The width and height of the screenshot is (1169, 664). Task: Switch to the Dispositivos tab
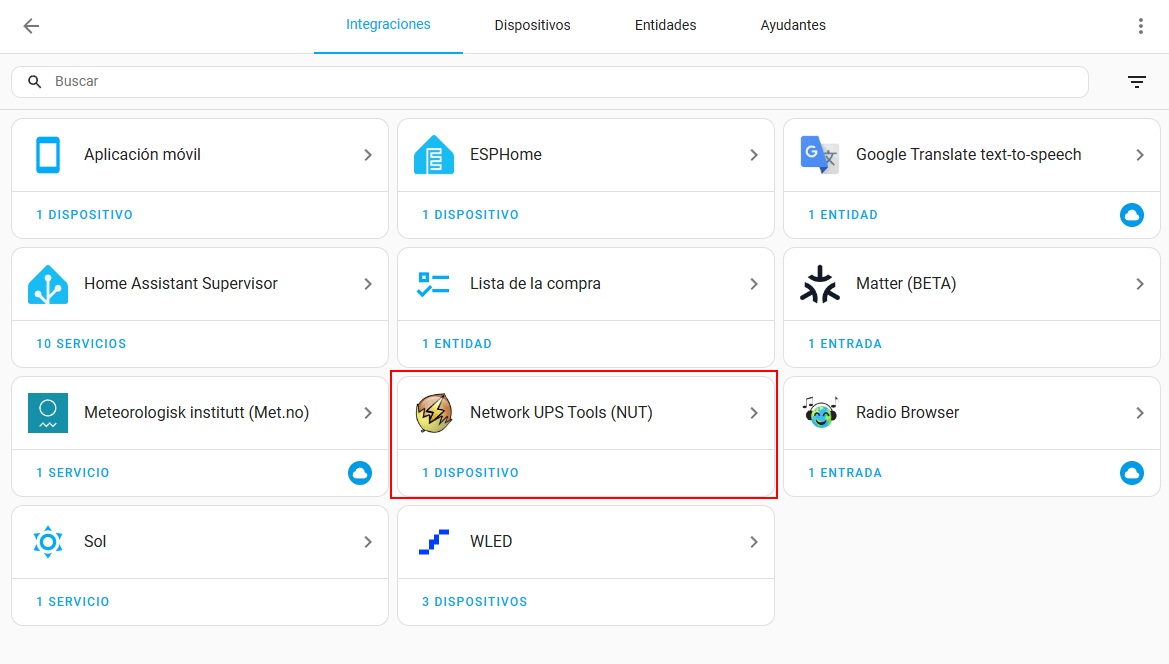point(532,25)
